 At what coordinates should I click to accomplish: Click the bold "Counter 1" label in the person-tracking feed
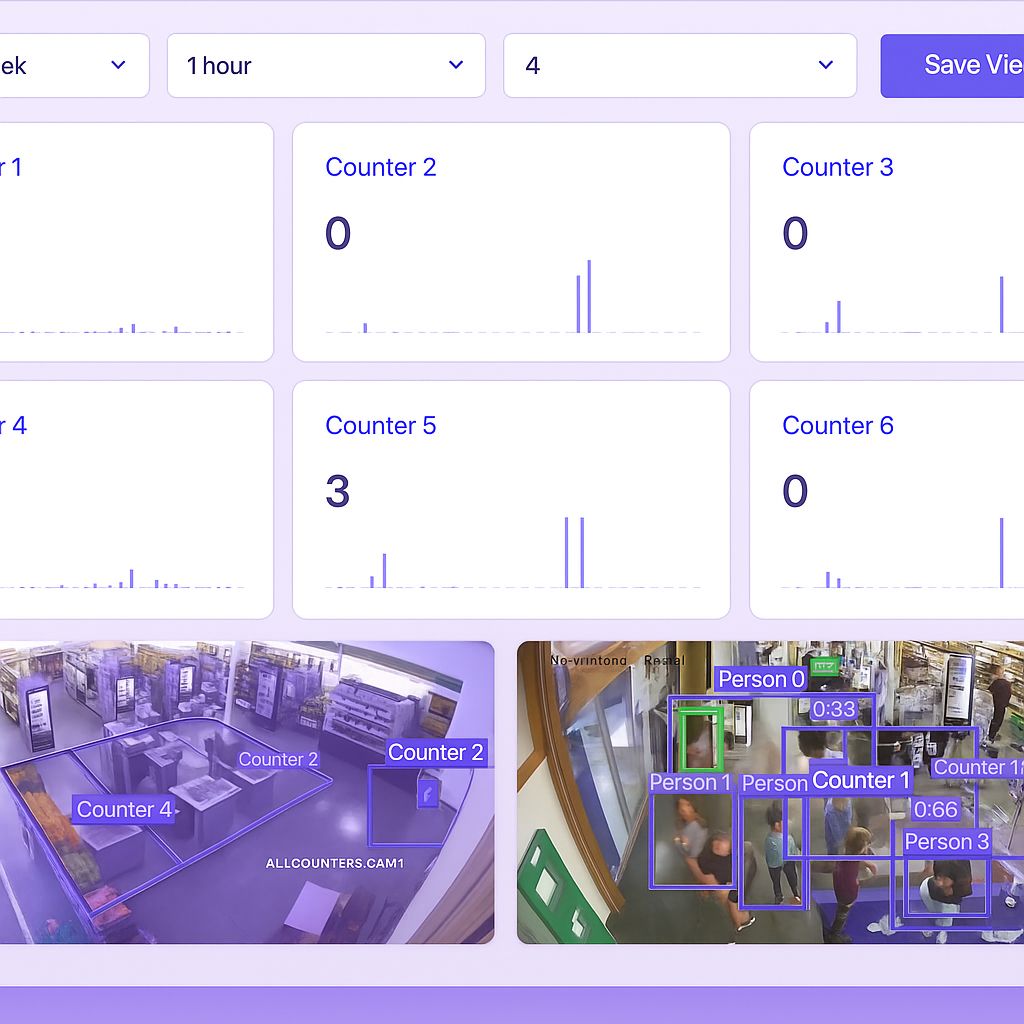tap(861, 780)
